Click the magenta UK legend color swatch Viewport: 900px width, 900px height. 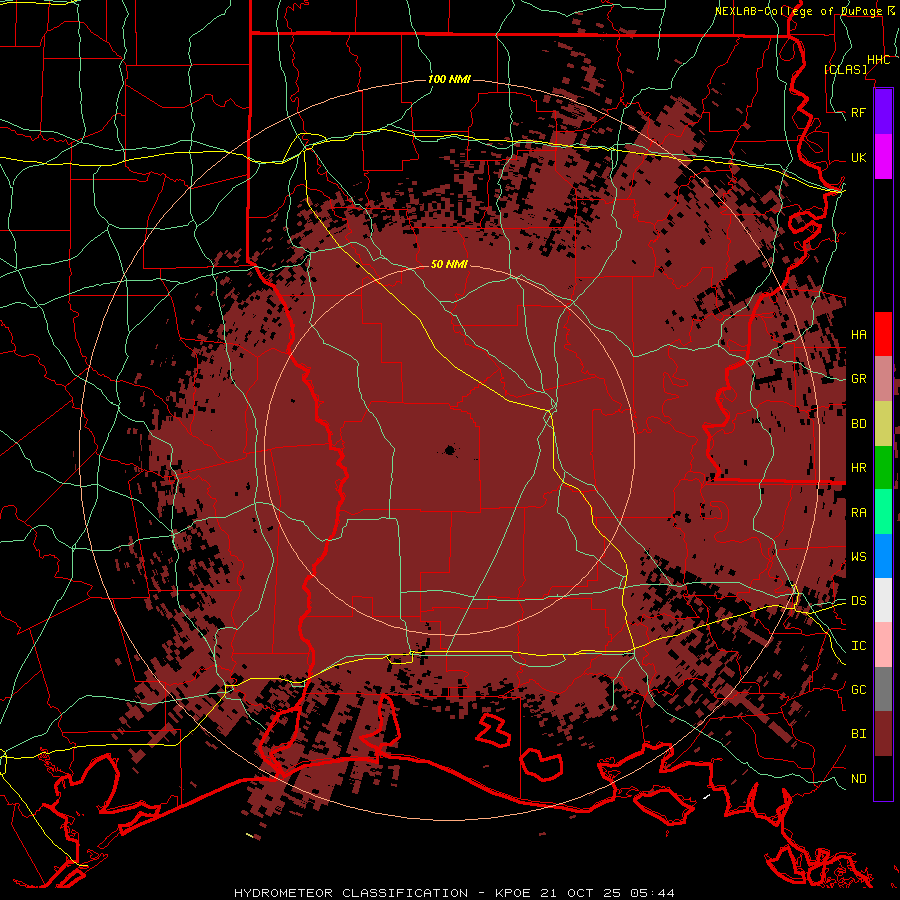pyautogui.click(x=883, y=157)
